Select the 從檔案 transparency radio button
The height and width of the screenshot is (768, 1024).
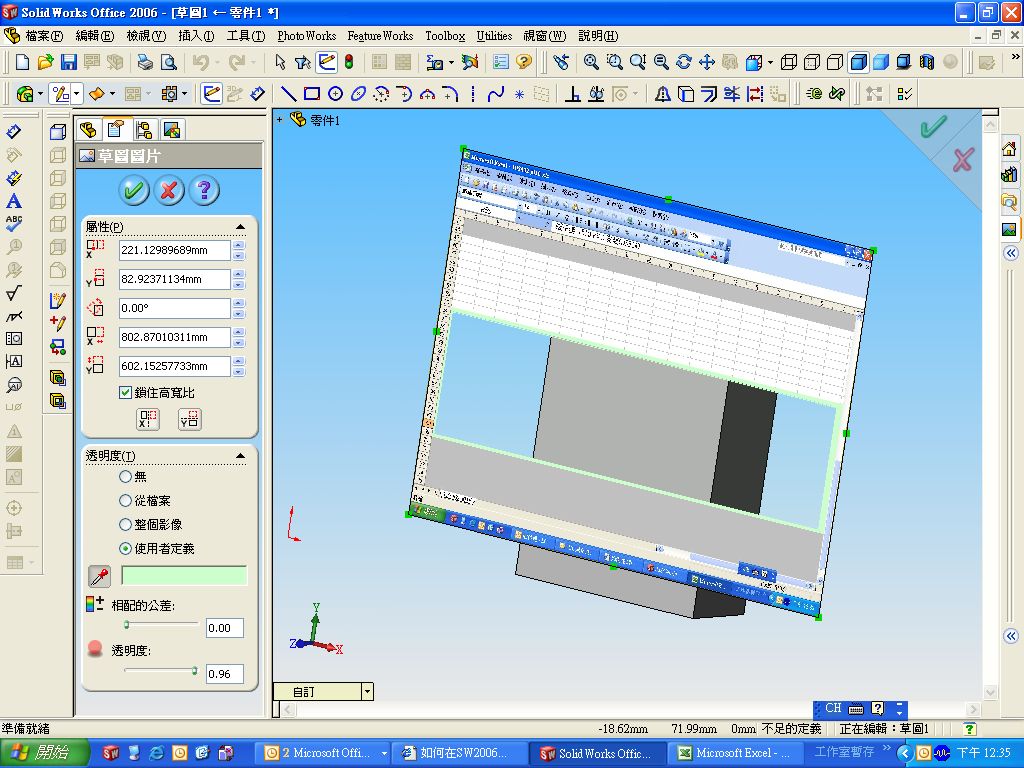pyautogui.click(x=125, y=501)
